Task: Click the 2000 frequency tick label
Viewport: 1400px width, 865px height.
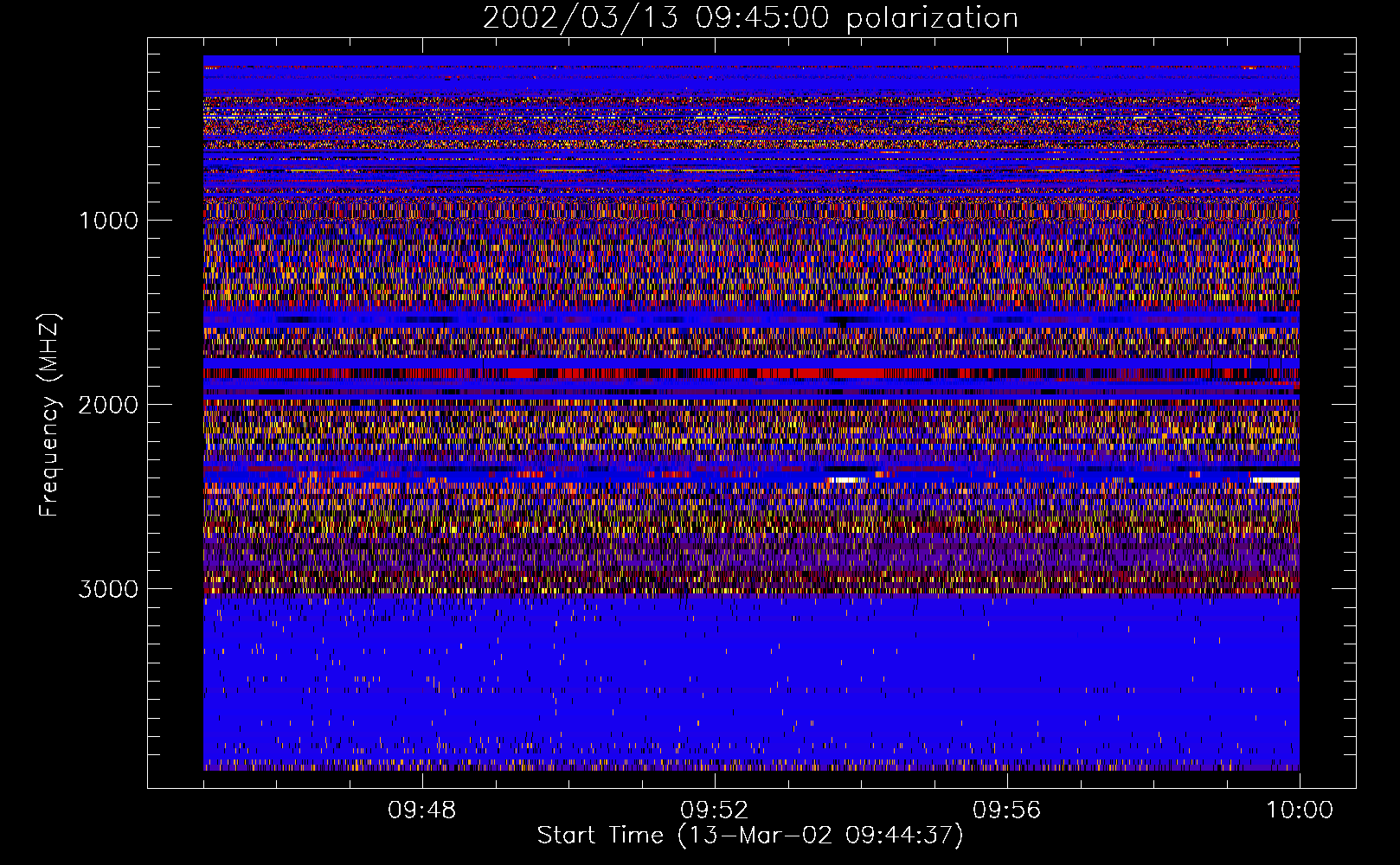Action: (108, 405)
